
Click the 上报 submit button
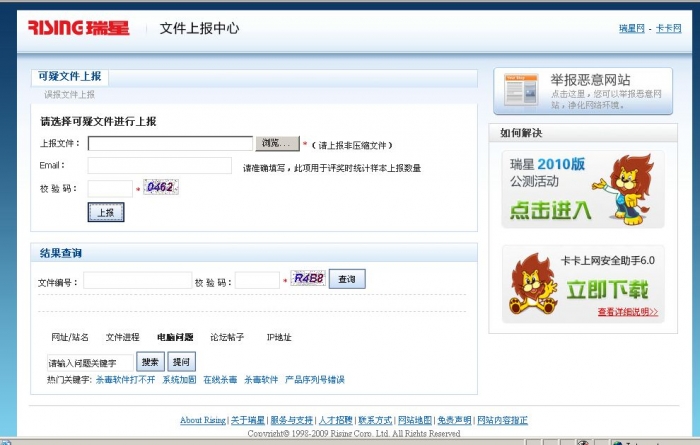coord(106,212)
